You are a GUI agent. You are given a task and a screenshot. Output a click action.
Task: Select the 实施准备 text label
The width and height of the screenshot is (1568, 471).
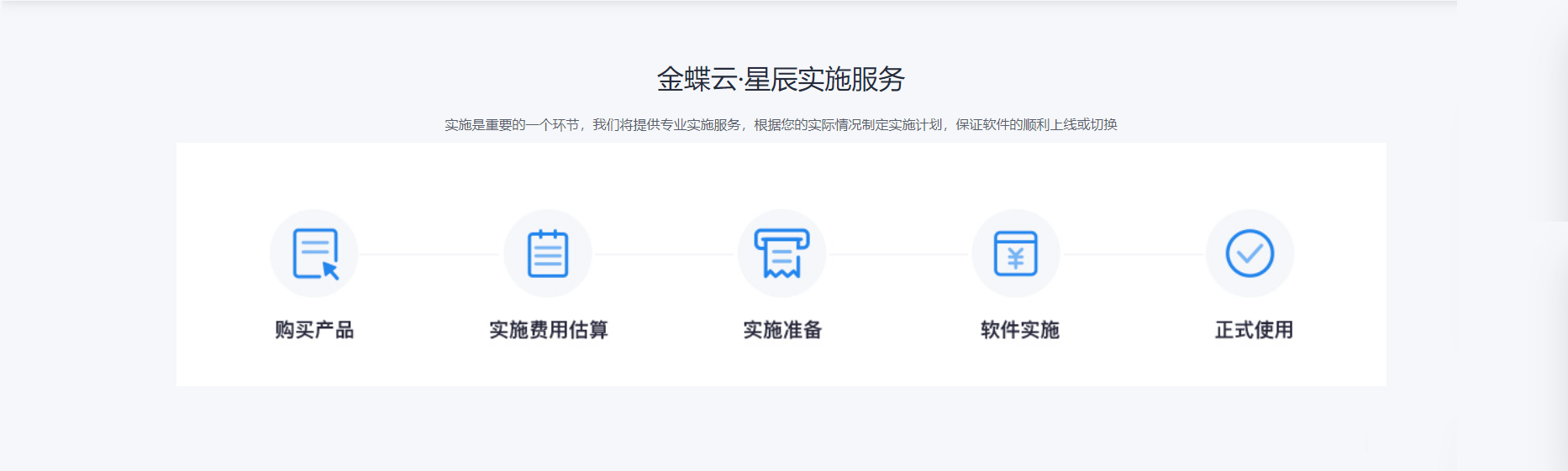coord(781,330)
